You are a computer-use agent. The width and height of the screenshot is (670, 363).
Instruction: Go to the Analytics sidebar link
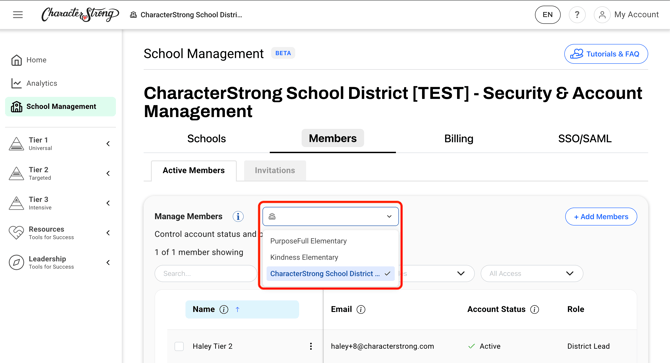pos(42,83)
